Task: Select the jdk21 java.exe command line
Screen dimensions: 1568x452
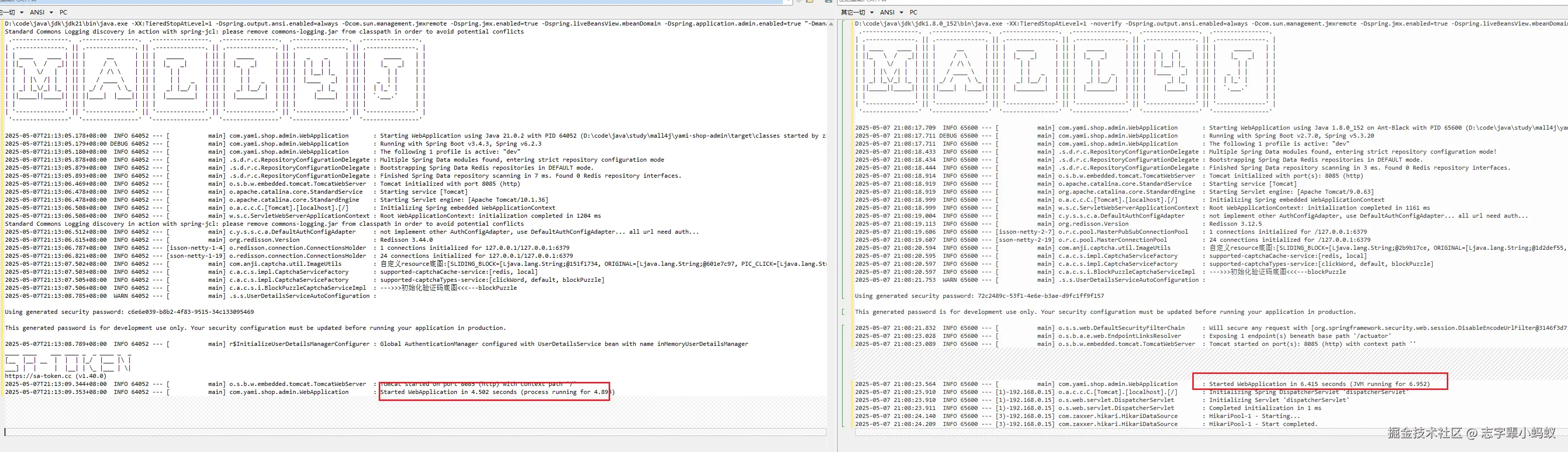Action: [415, 24]
